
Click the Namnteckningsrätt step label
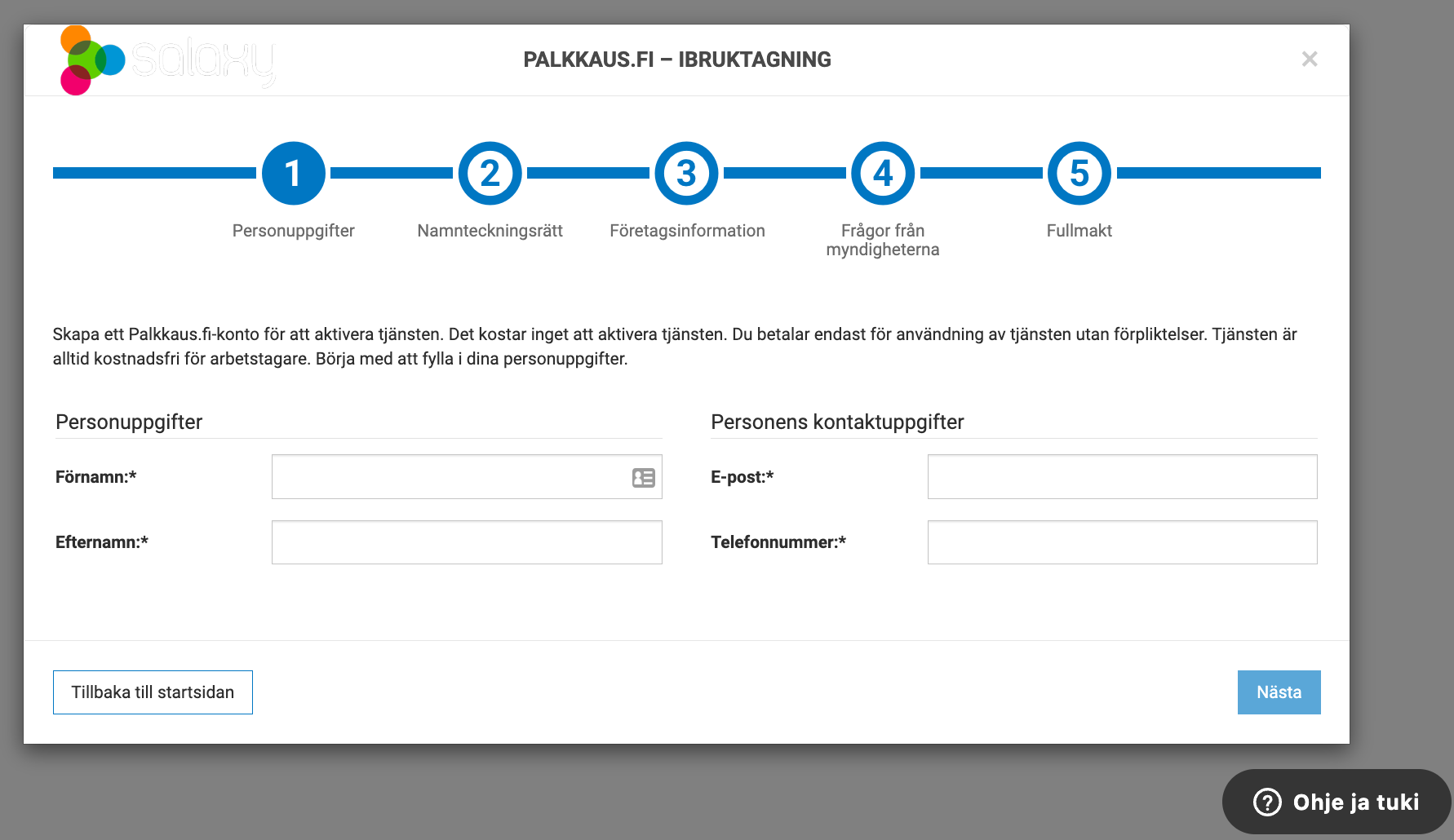click(490, 231)
